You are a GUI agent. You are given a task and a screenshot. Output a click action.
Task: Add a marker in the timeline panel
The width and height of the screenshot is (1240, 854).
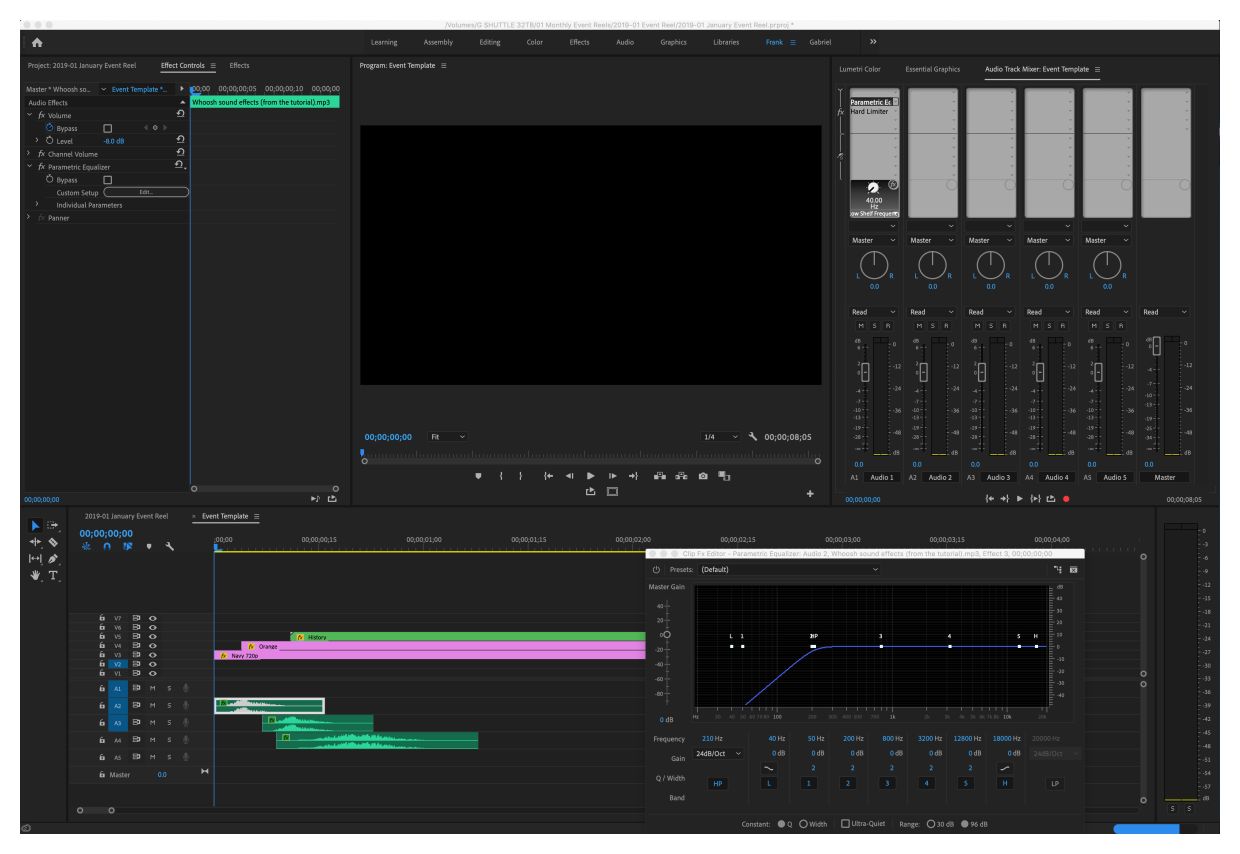click(x=151, y=546)
